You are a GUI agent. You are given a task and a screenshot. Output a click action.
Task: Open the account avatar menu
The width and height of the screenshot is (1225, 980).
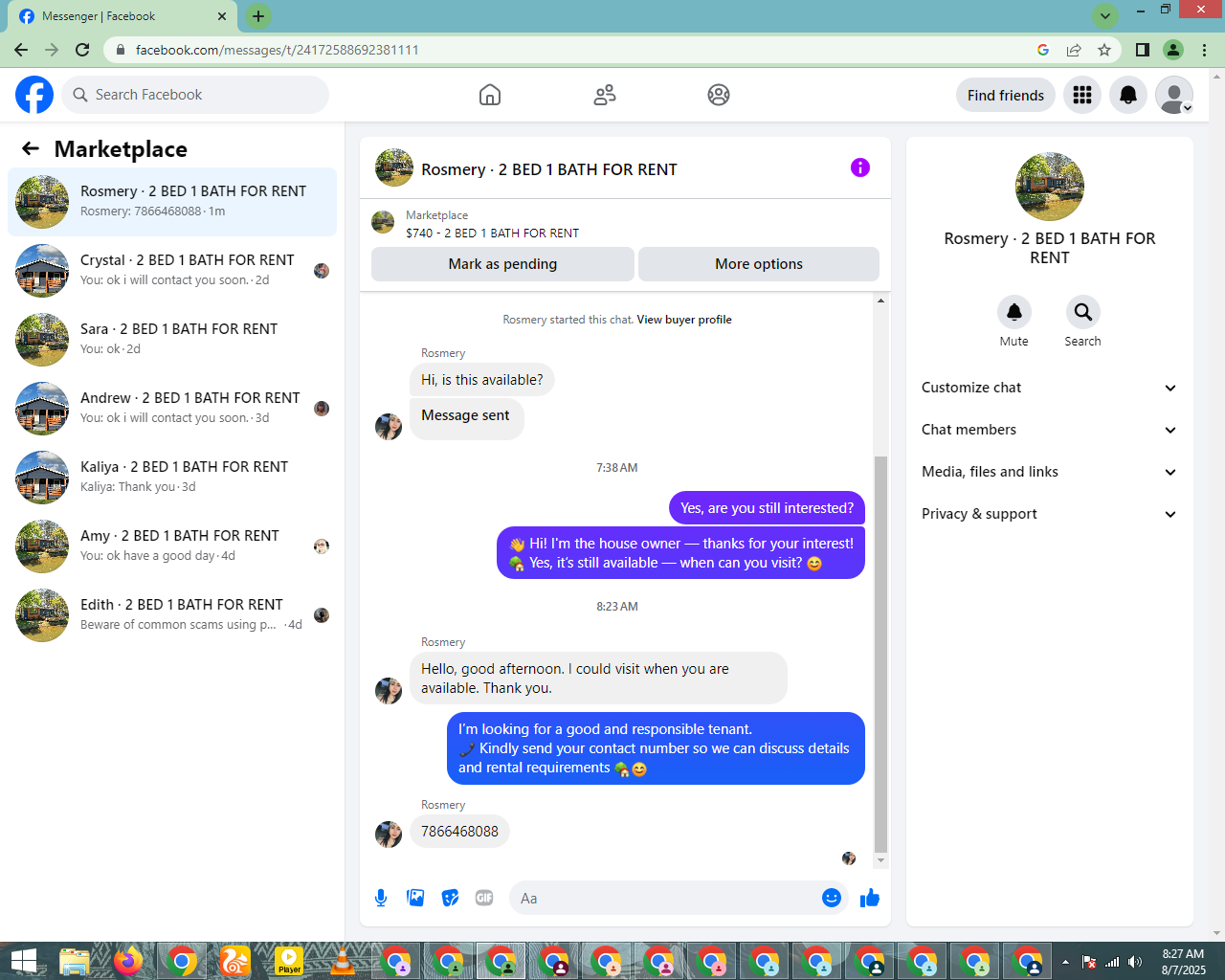tap(1174, 95)
